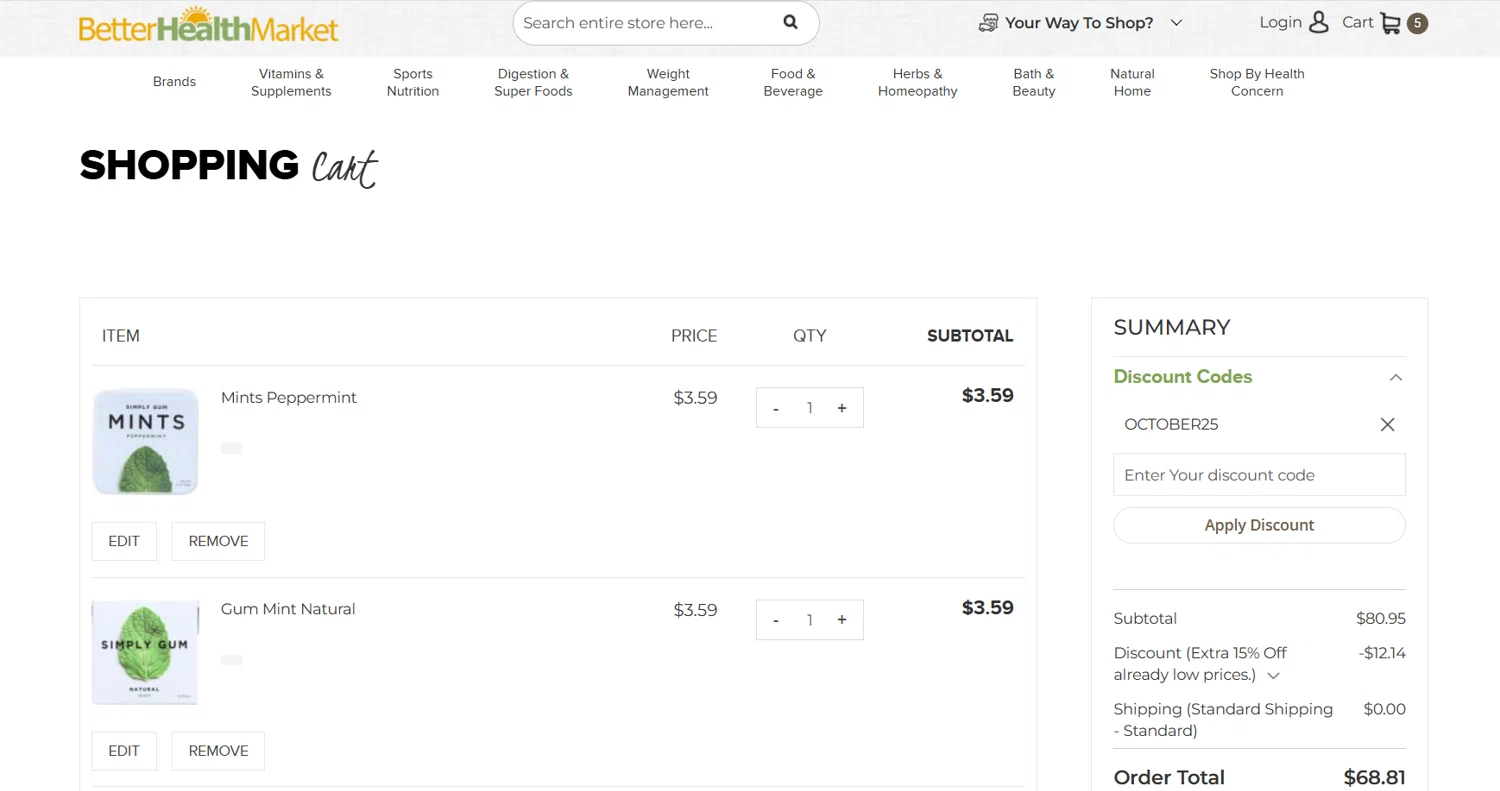Remove the Gum Mint Natural item

point(218,751)
